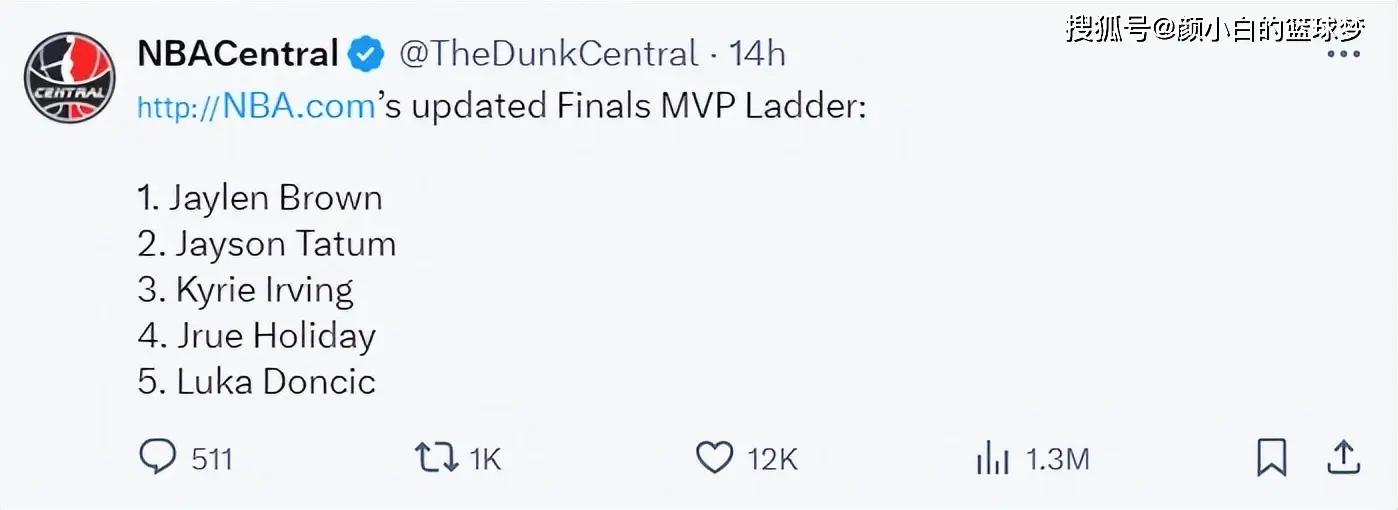The width and height of the screenshot is (1398, 510).
Task: Click the blue verified badge
Action: click(x=366, y=54)
